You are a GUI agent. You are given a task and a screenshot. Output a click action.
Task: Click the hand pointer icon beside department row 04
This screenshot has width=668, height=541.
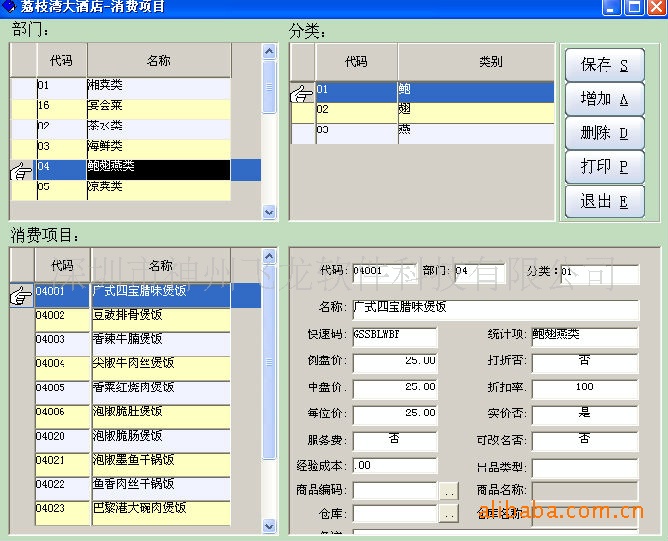click(x=22, y=170)
